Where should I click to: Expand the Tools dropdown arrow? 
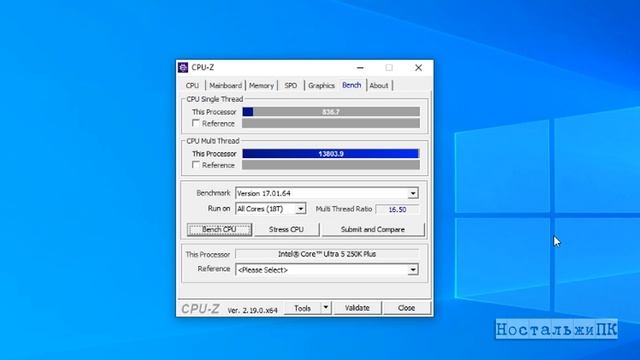pos(326,308)
